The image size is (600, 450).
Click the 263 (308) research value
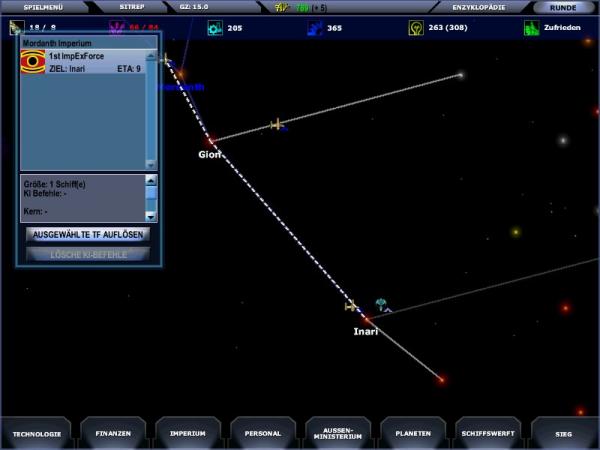448,28
